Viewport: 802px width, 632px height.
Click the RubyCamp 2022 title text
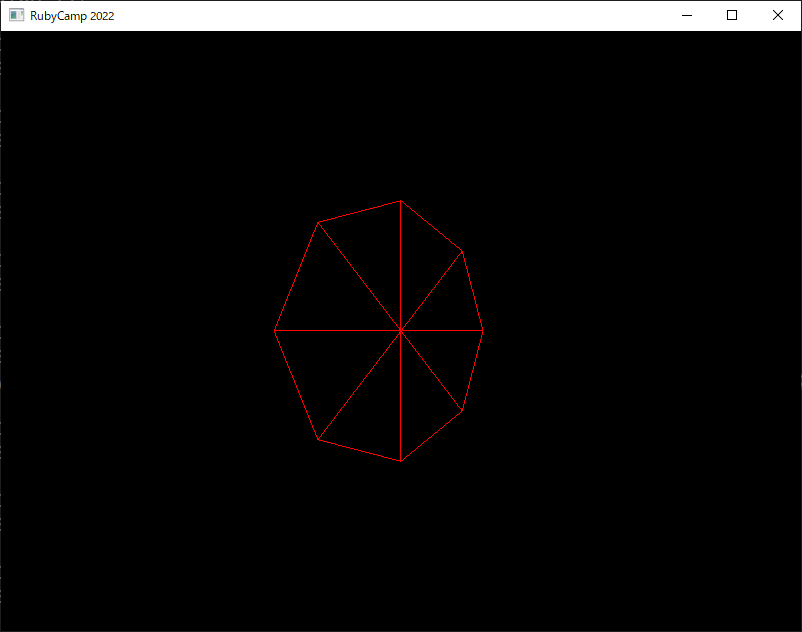(x=72, y=16)
